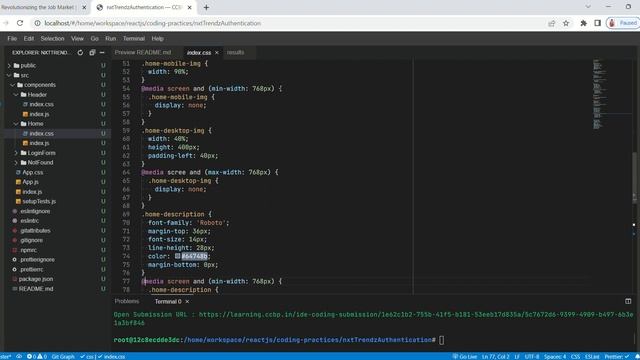Click the Collapse All icon in Explorer header
Image resolution: width=640 pixels, height=360 pixels.
[x=92, y=53]
